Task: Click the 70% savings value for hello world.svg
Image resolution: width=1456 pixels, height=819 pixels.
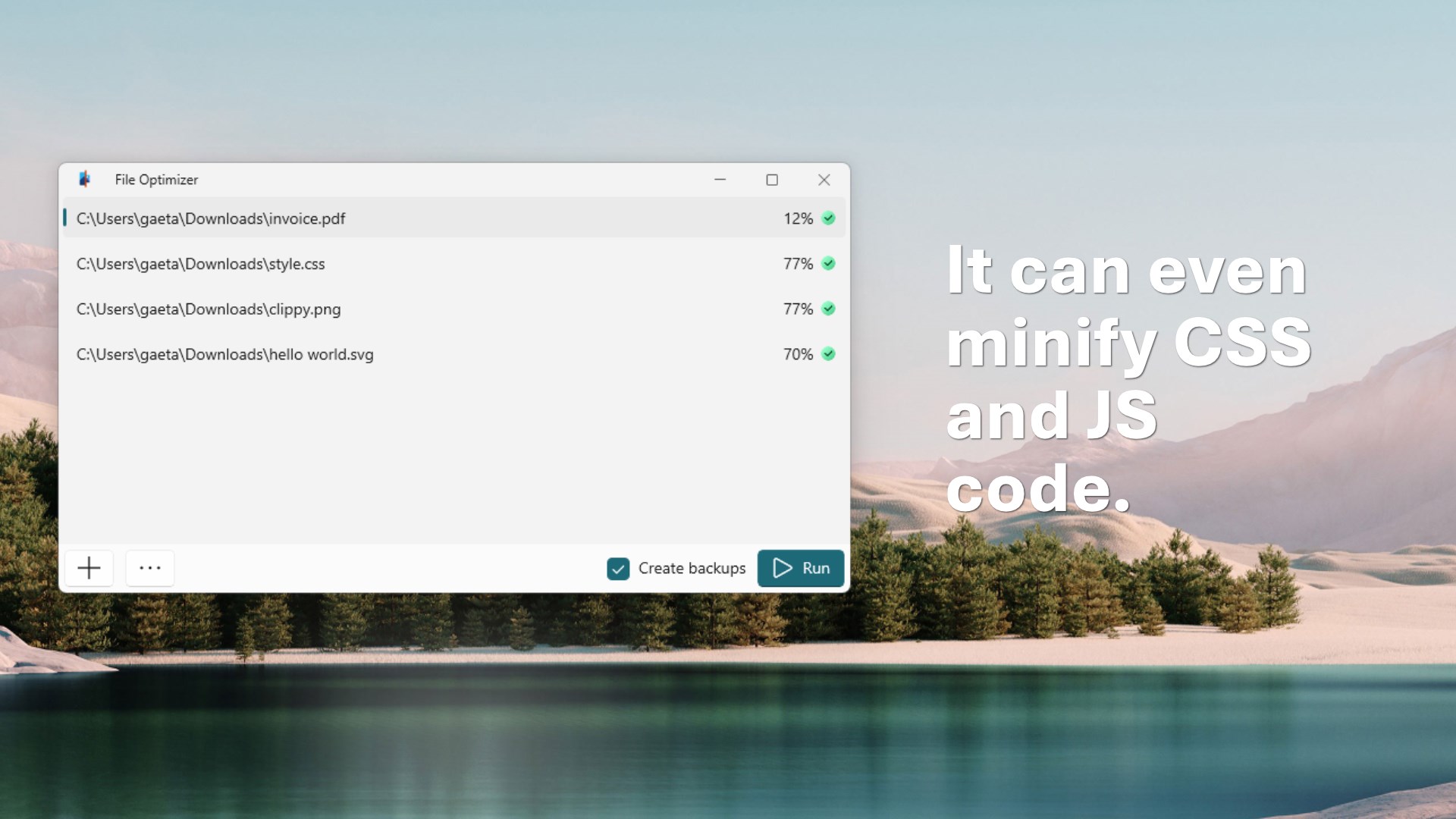Action: pos(798,354)
